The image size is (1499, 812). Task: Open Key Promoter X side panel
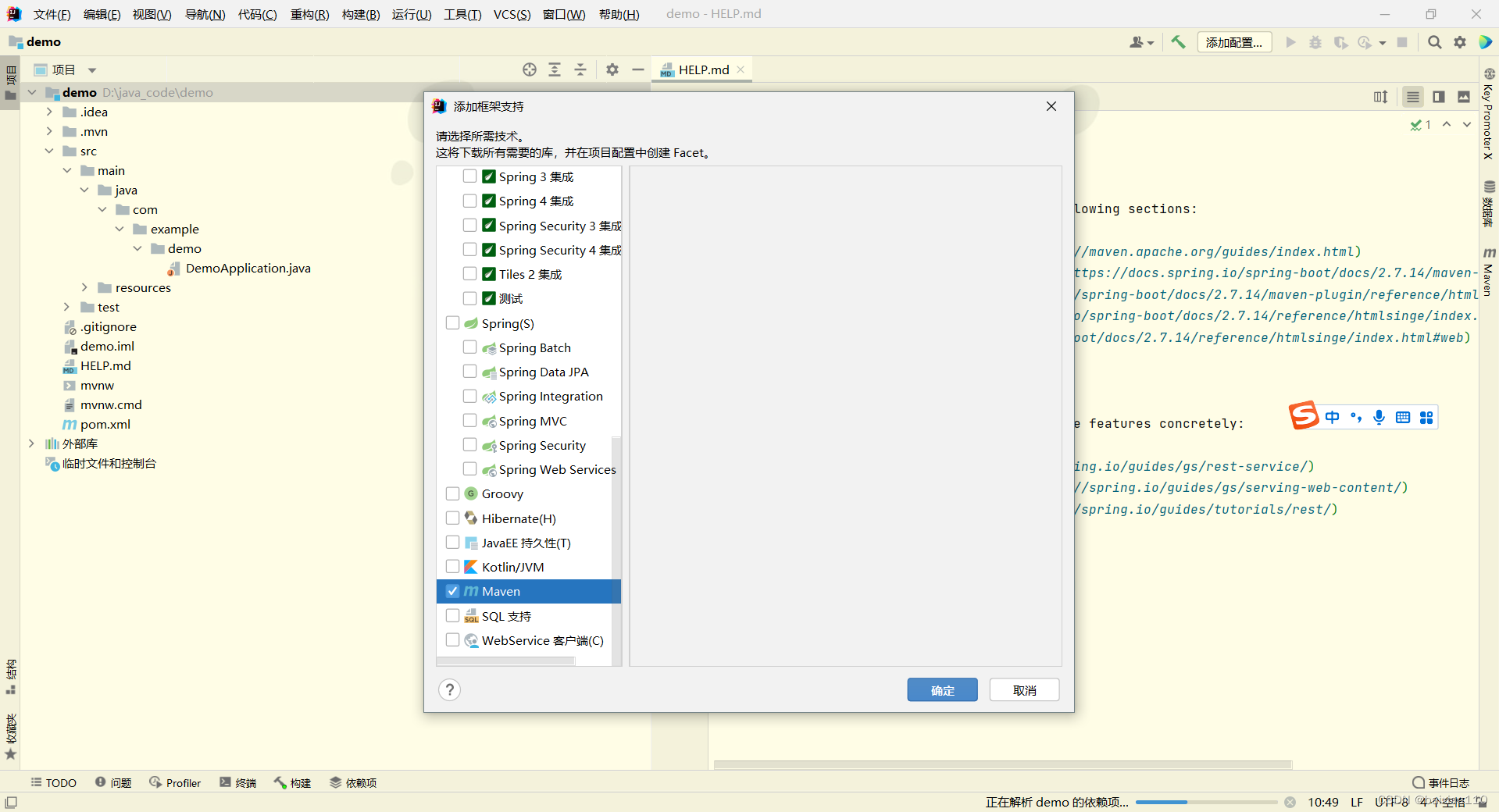click(1489, 114)
